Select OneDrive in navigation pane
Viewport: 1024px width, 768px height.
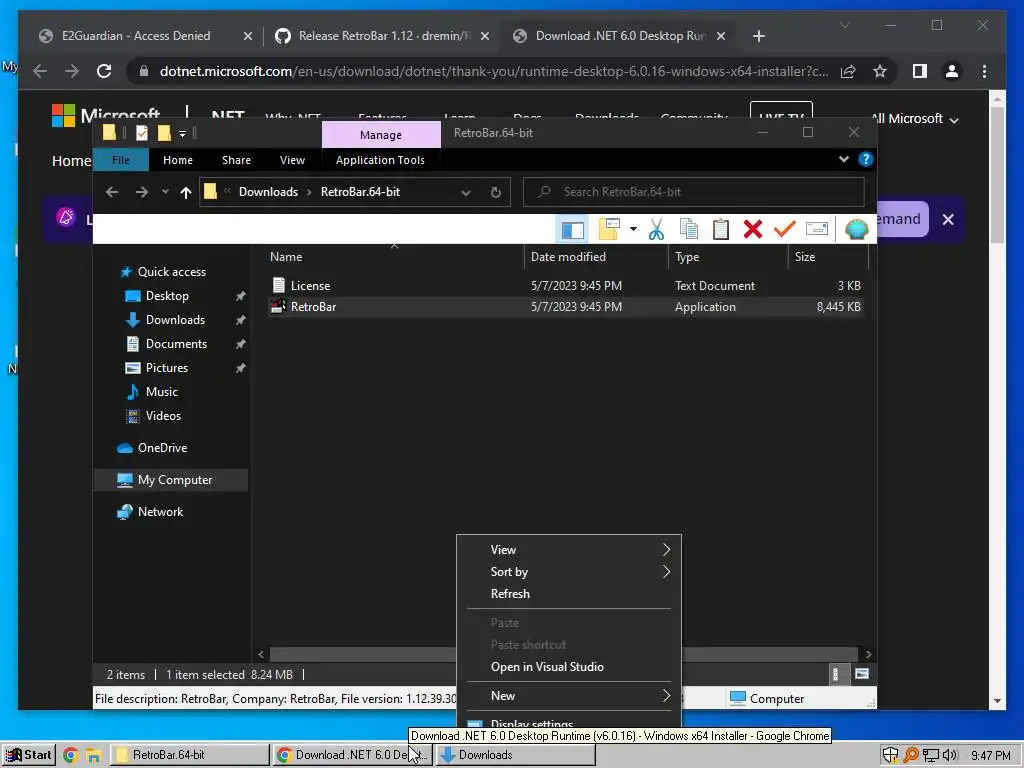163,448
